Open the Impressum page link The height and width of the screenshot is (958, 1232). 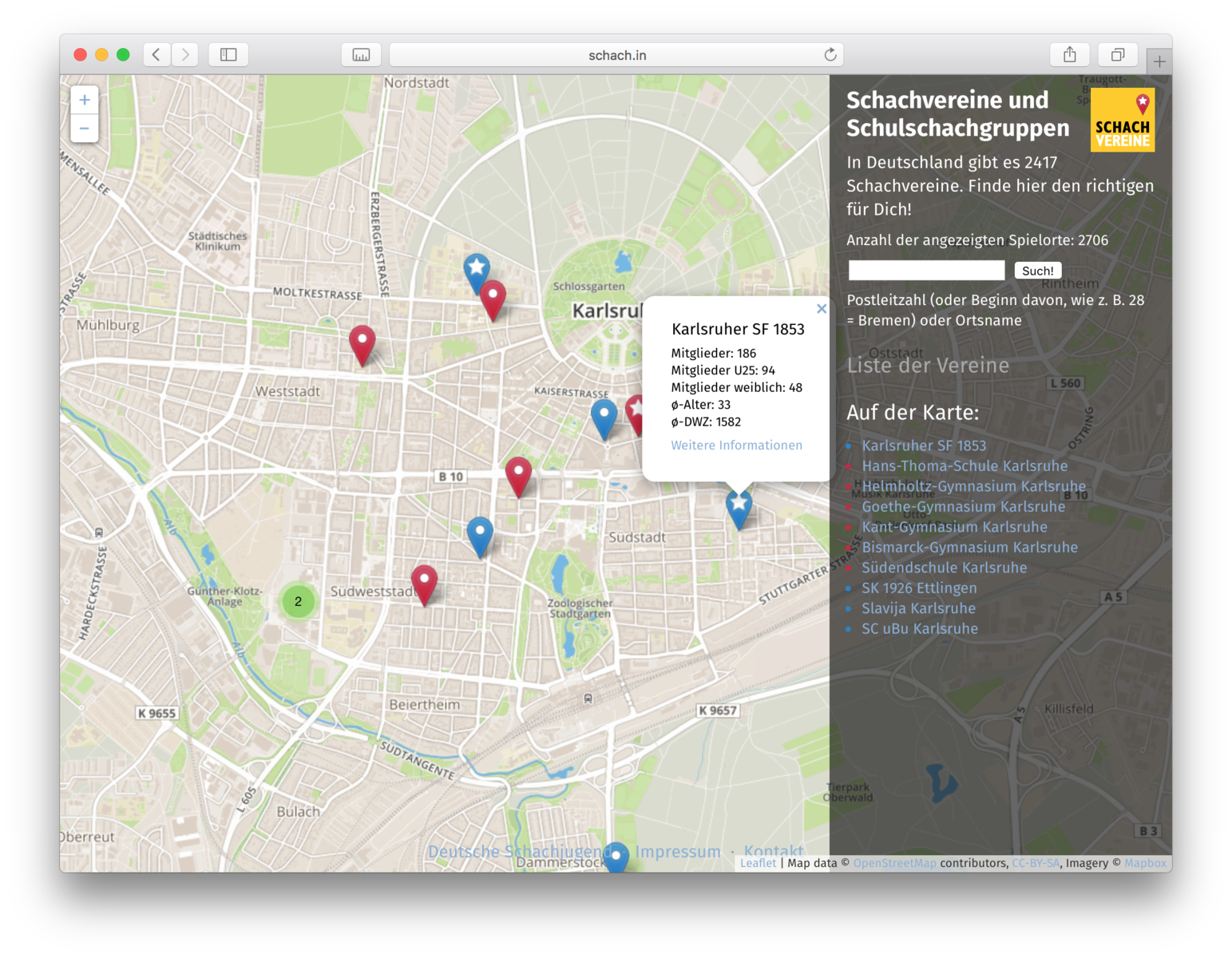pyautogui.click(x=677, y=852)
